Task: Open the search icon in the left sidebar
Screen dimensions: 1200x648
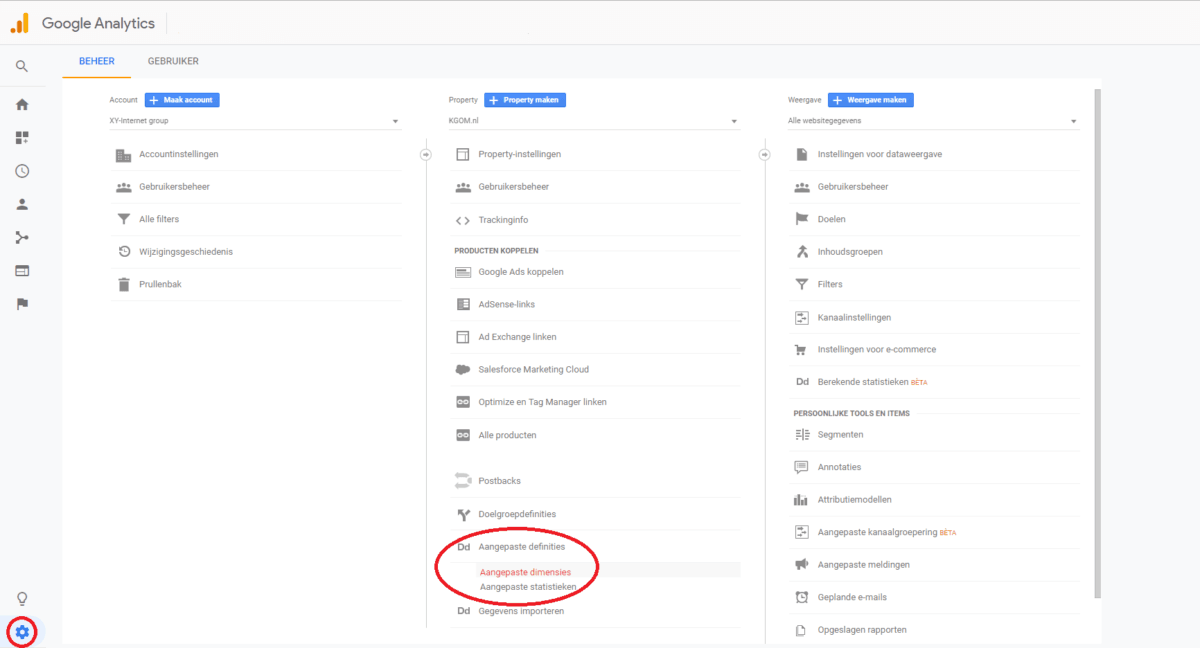Action: click(22, 67)
